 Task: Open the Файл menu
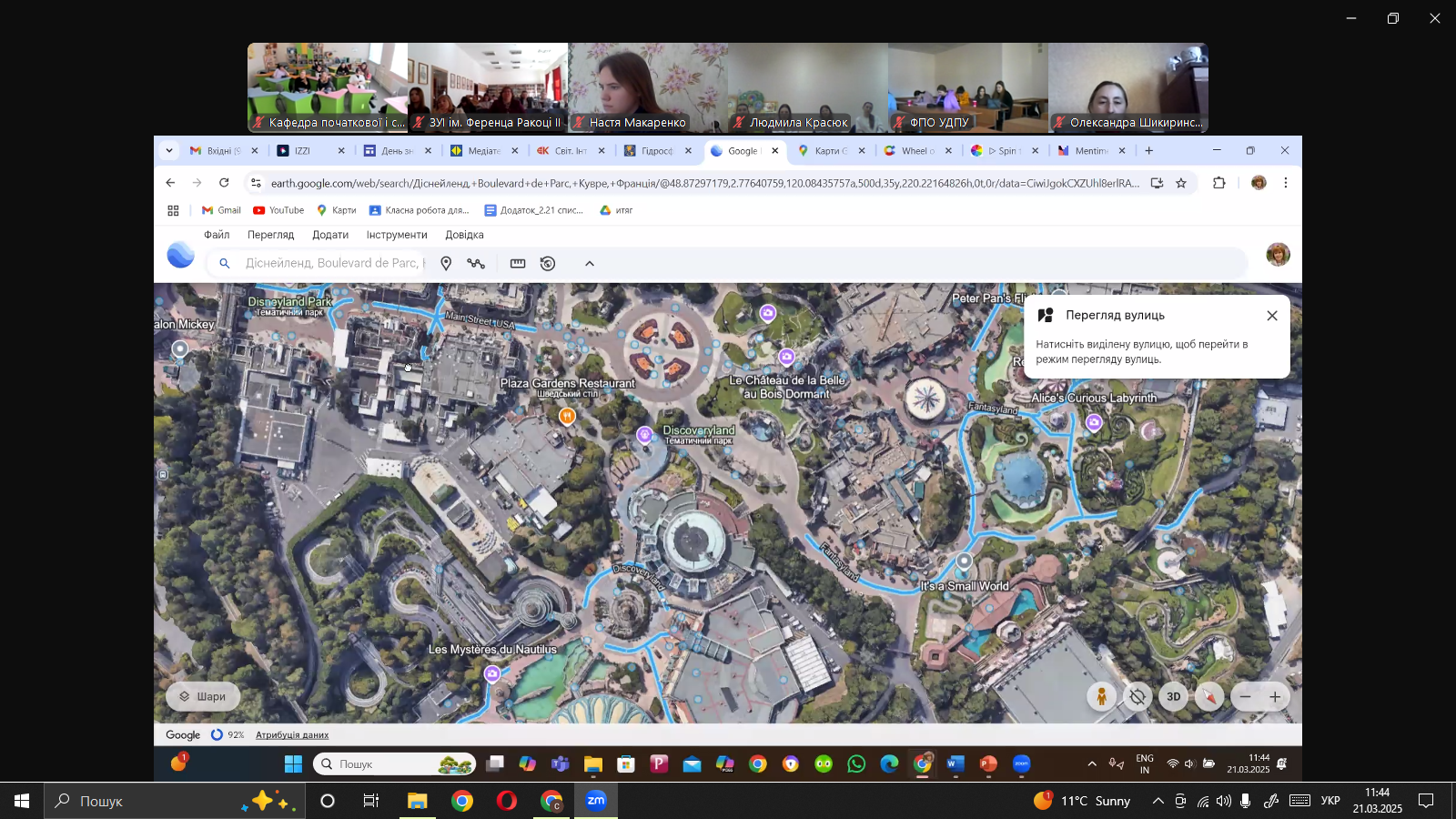tap(217, 235)
